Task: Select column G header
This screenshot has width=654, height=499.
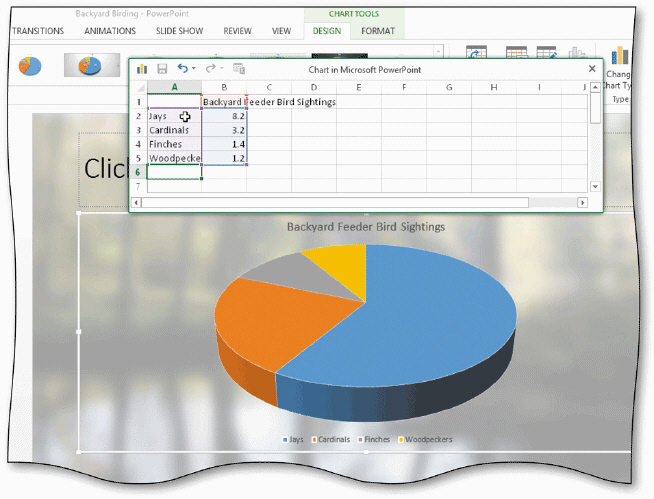Action: [449, 87]
